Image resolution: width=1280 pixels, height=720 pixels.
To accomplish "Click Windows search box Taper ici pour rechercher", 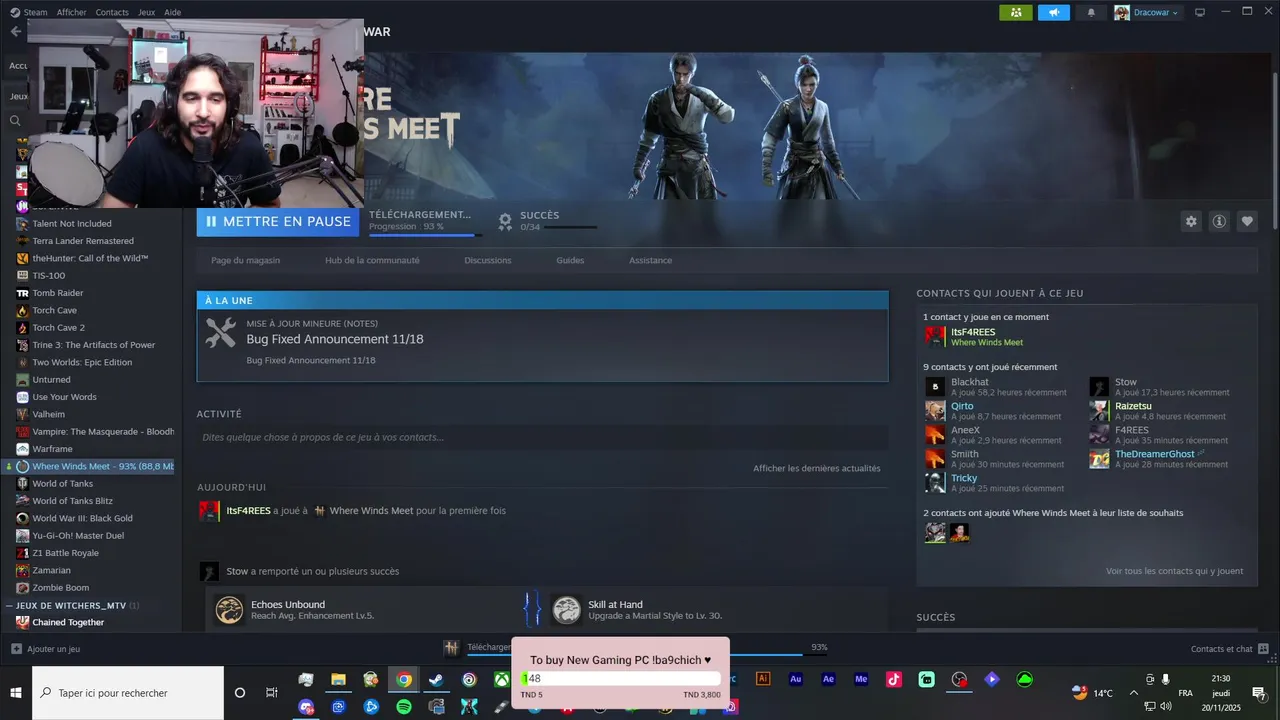I will [128, 693].
